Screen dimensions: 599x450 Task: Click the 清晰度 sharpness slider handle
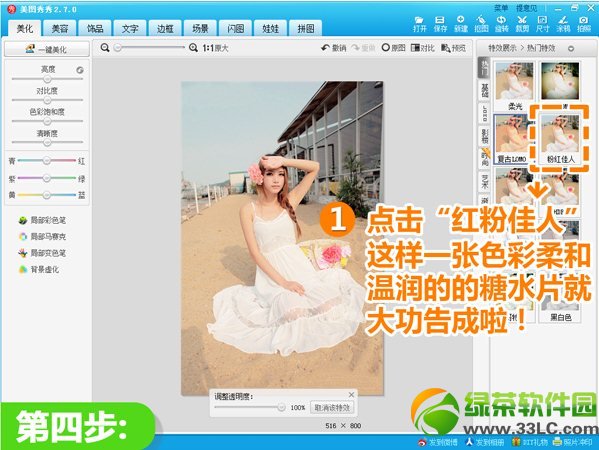tap(47, 142)
